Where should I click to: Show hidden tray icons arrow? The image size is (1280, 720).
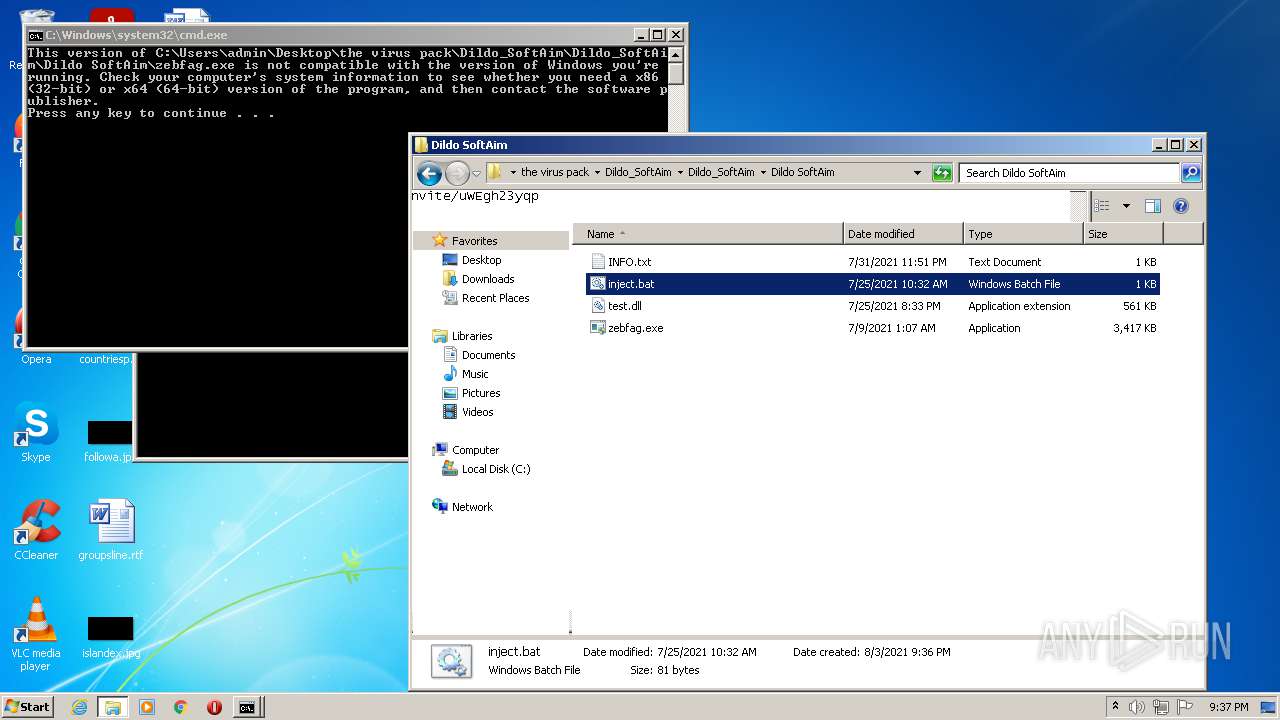(x=1115, y=706)
